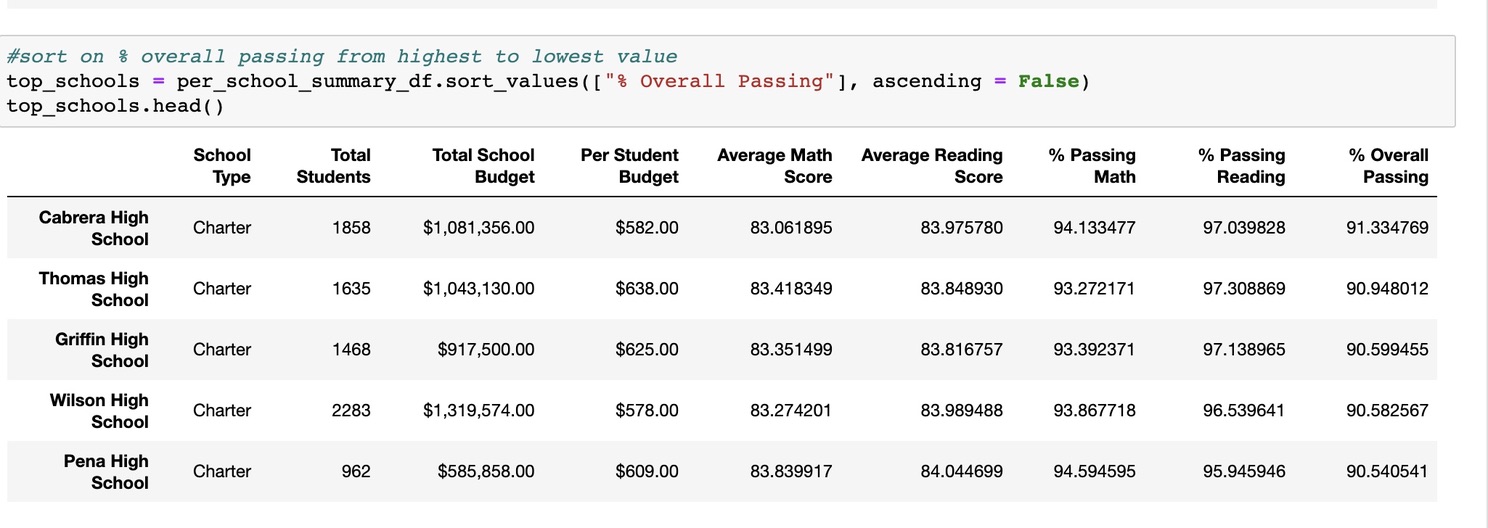Select the Per Student Budget column header

click(629, 166)
